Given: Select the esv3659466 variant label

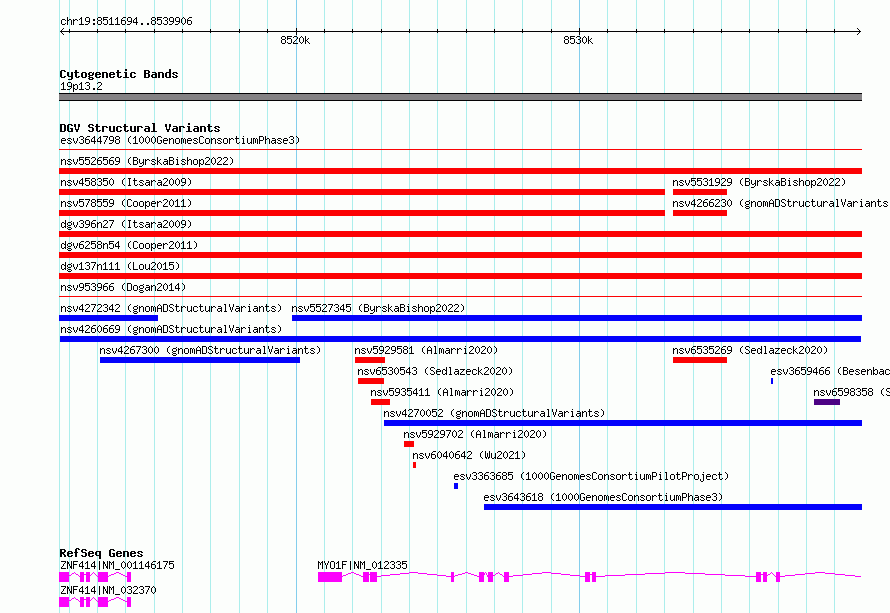Looking at the screenshot, I should pyautogui.click(x=830, y=371).
